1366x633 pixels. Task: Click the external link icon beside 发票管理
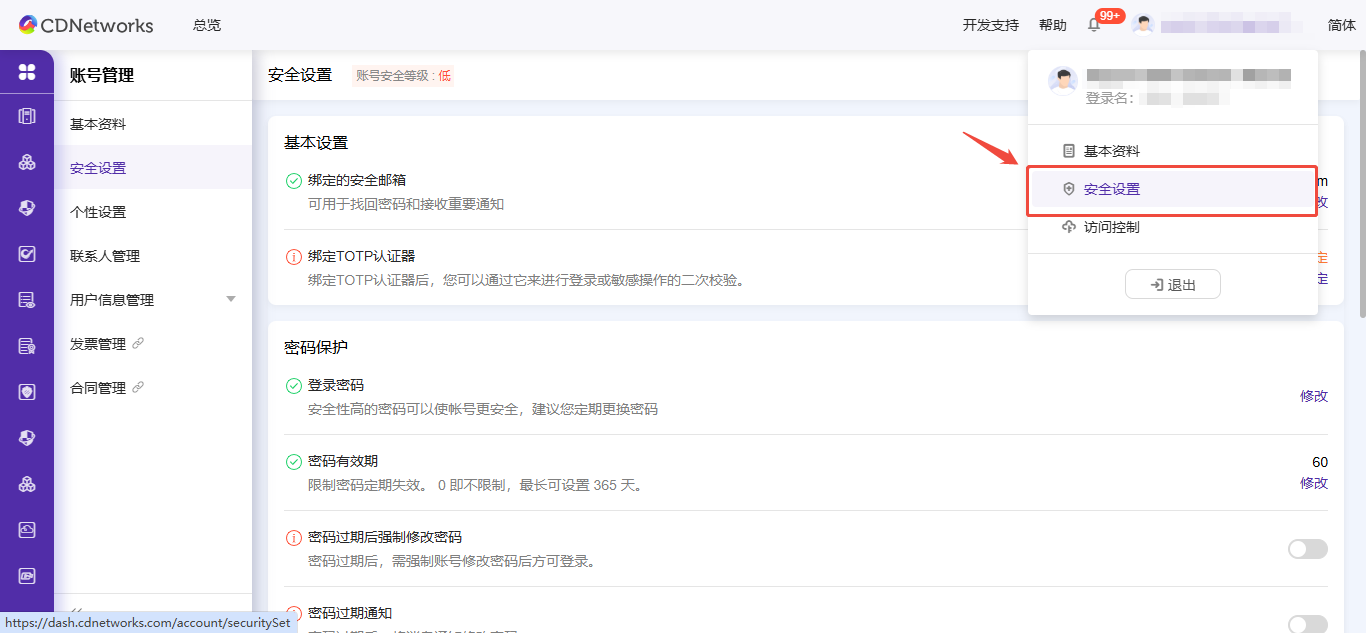[138, 343]
